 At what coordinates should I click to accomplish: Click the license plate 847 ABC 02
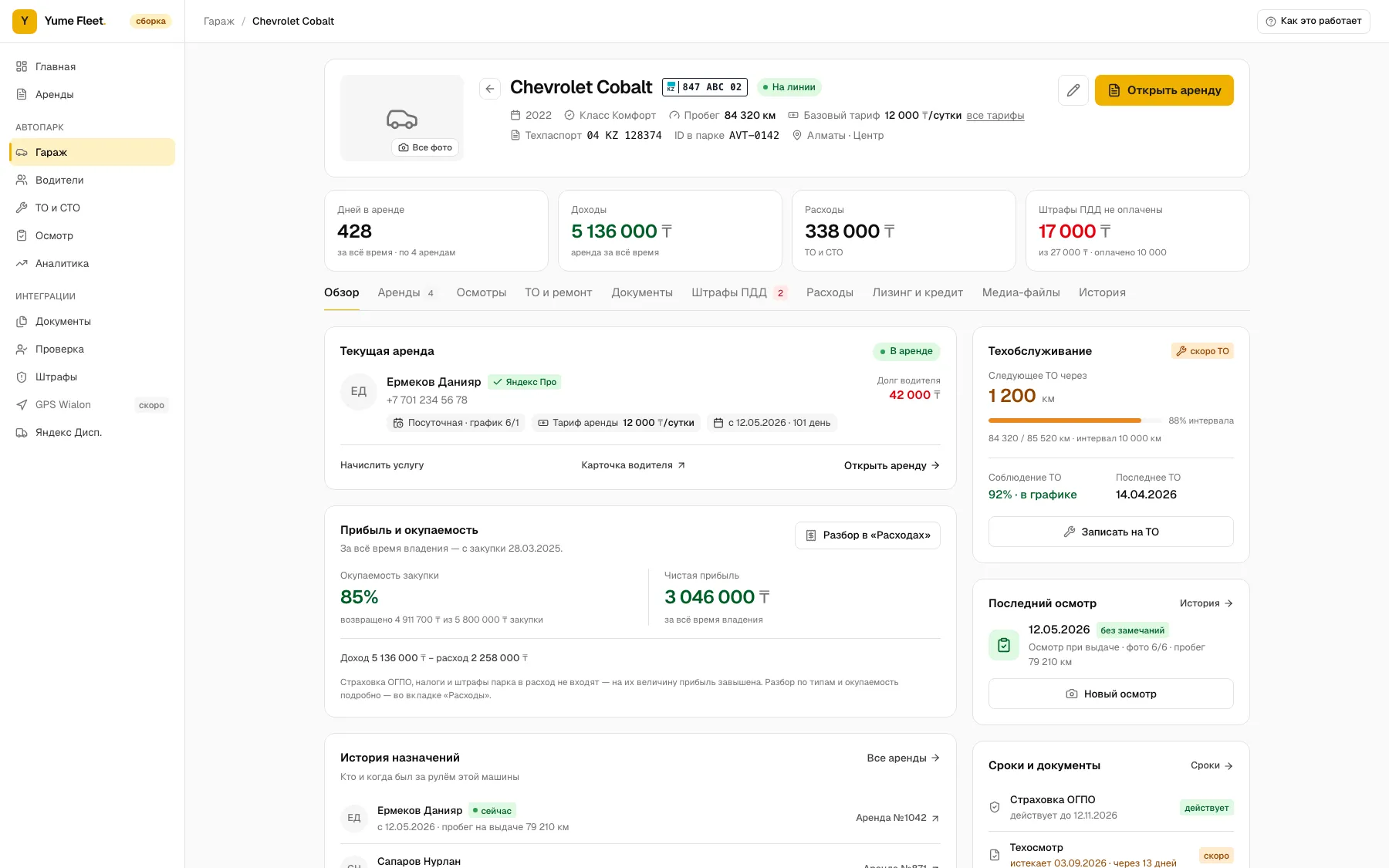click(705, 87)
